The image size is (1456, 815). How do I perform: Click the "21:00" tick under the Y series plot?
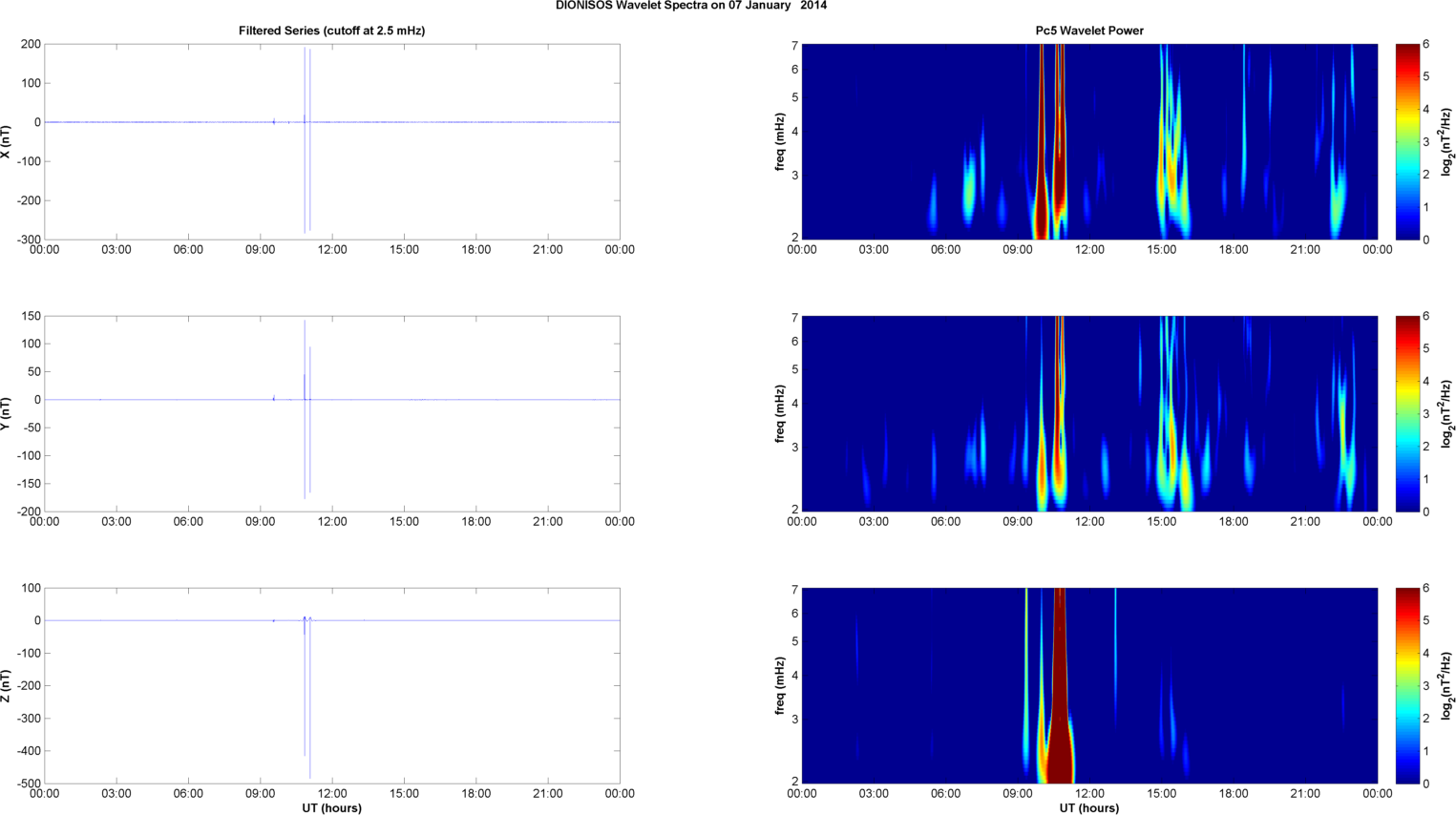coord(548,522)
